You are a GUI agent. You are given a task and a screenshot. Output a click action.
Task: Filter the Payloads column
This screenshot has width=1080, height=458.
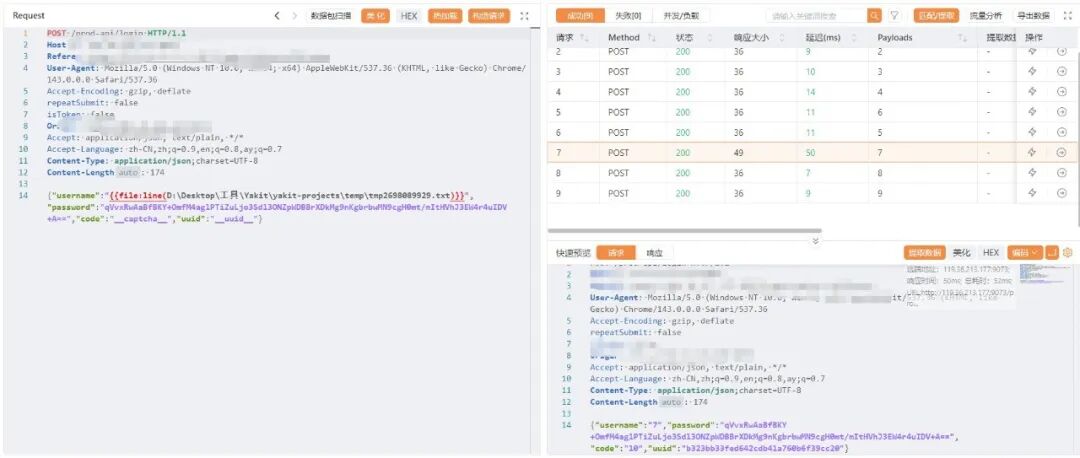(962, 37)
